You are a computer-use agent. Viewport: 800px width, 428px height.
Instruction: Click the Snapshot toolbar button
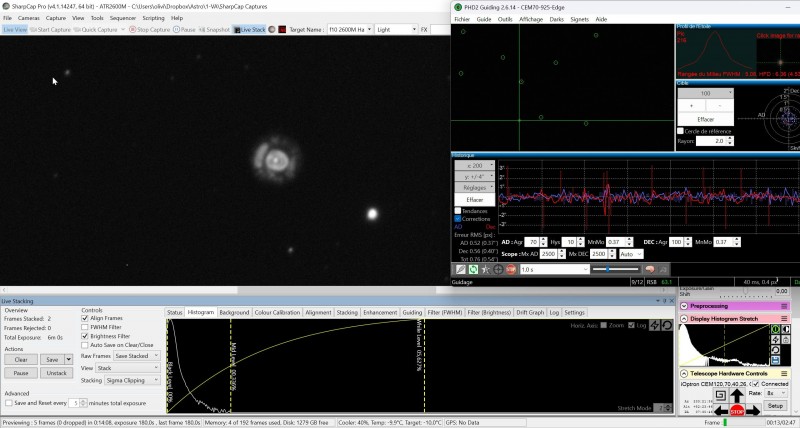214,30
